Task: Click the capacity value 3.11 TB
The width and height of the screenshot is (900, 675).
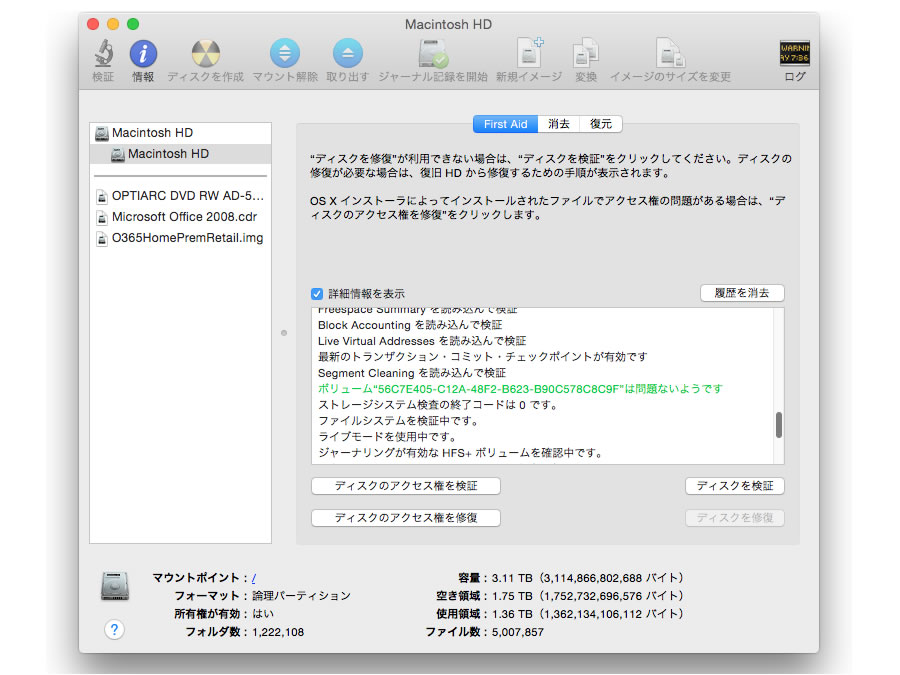Action: (512, 578)
